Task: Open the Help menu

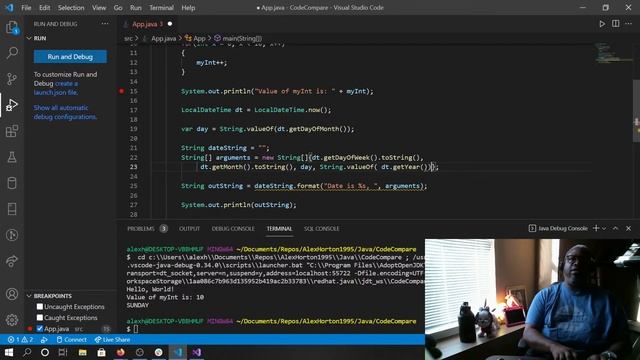Action: [188, 8]
